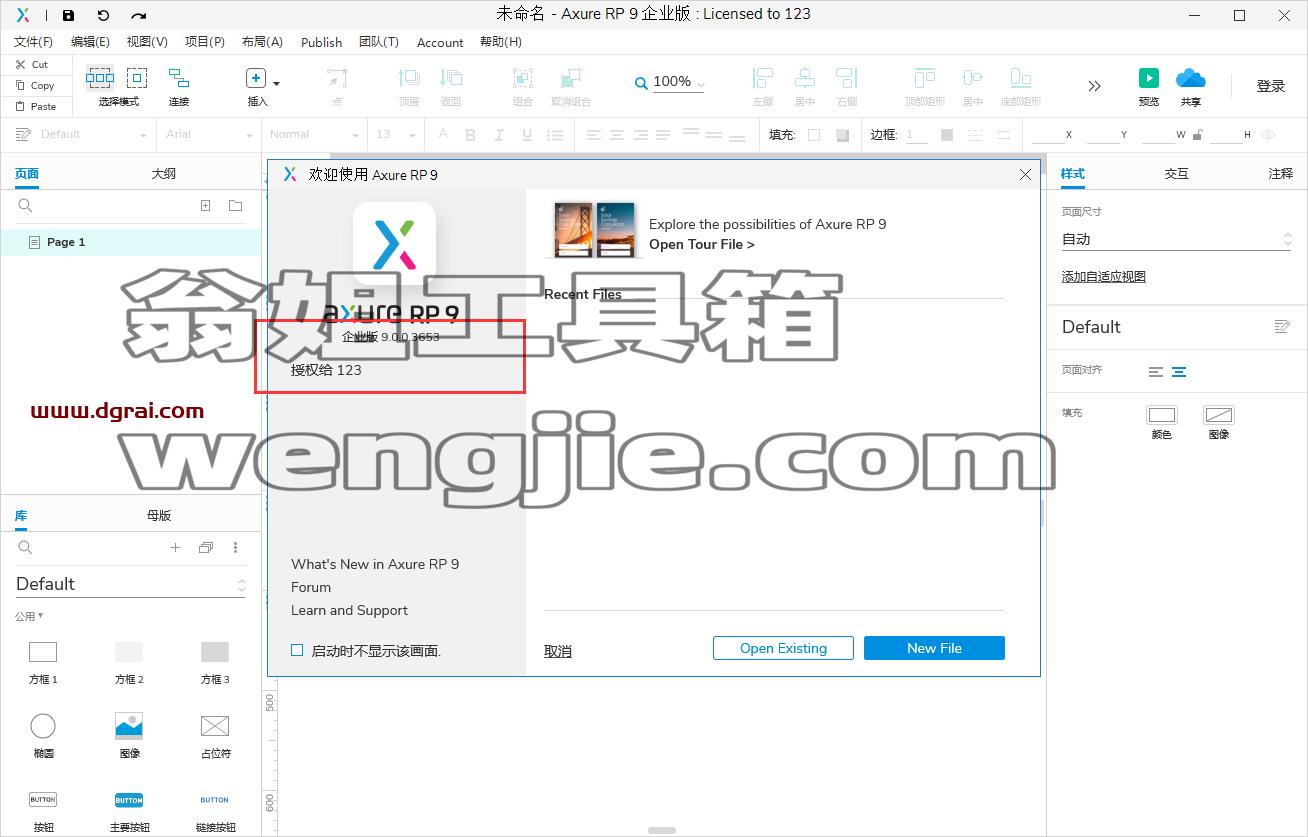Screen dimensions: 1308x837
Task: Click the 插入 insert plus icon
Action: point(256,78)
